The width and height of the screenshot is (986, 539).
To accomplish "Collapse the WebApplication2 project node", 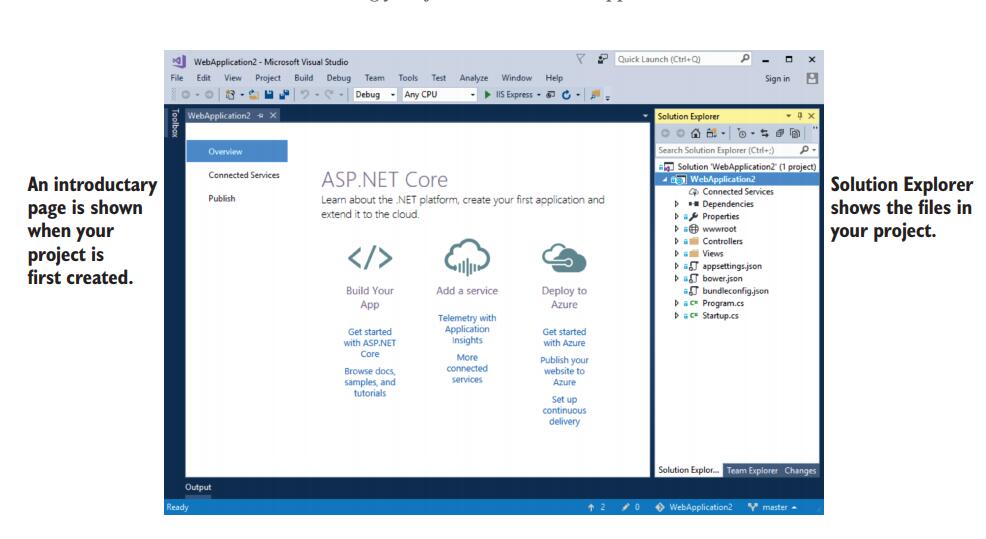I will [x=665, y=179].
